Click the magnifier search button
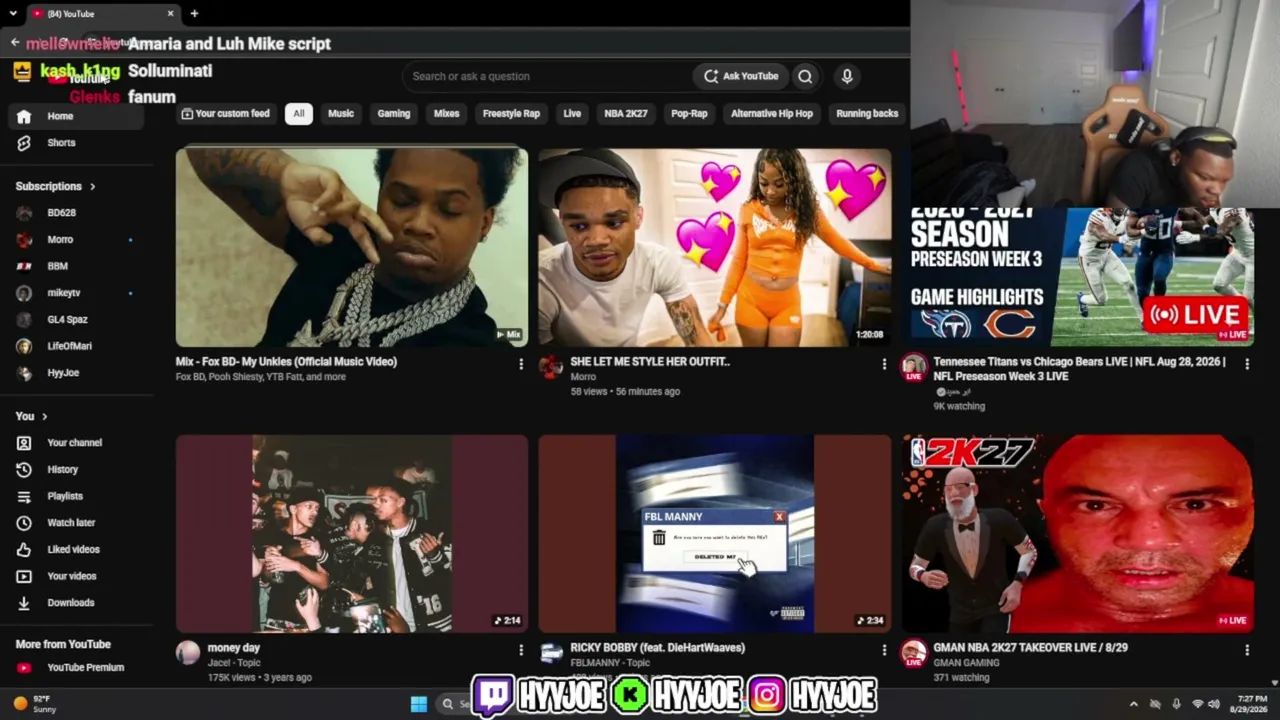The image size is (1280, 720). coord(805,76)
